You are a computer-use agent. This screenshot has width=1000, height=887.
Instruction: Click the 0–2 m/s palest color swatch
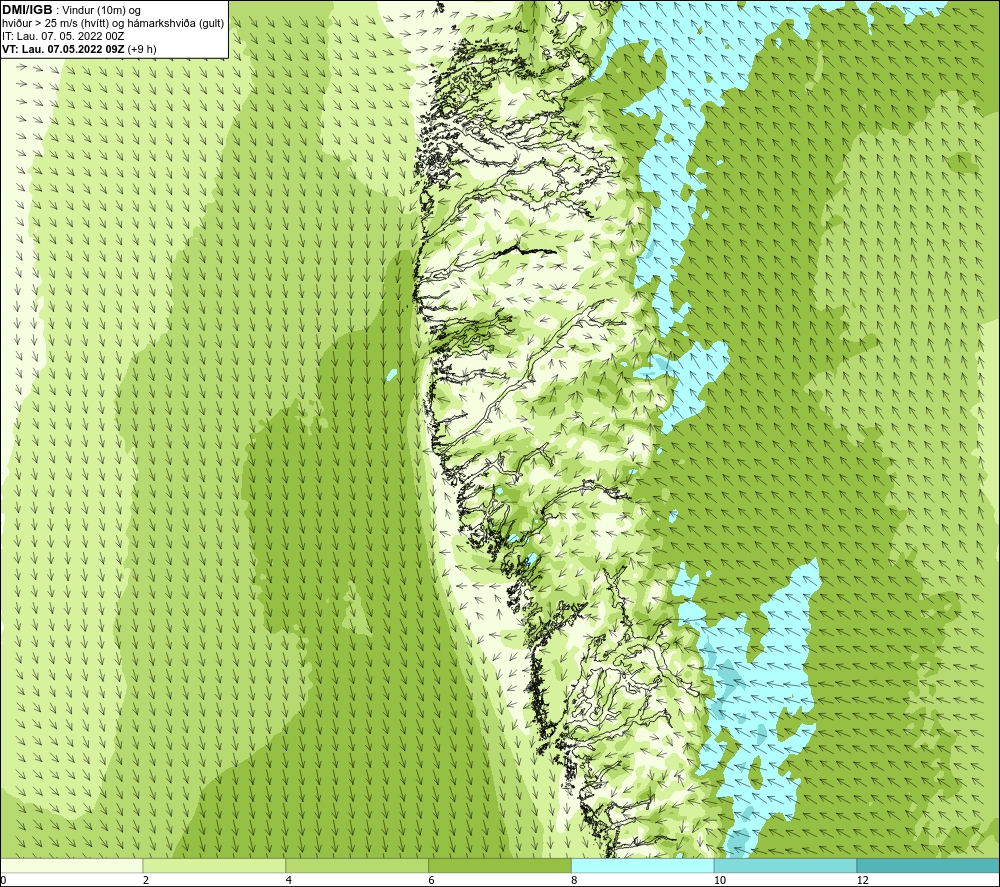(x=71, y=865)
